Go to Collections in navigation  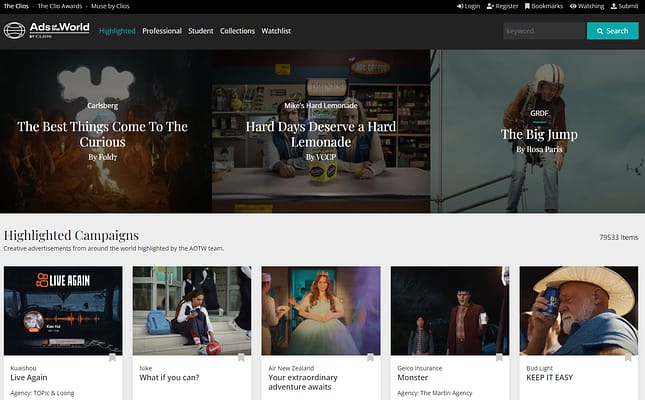click(x=237, y=31)
